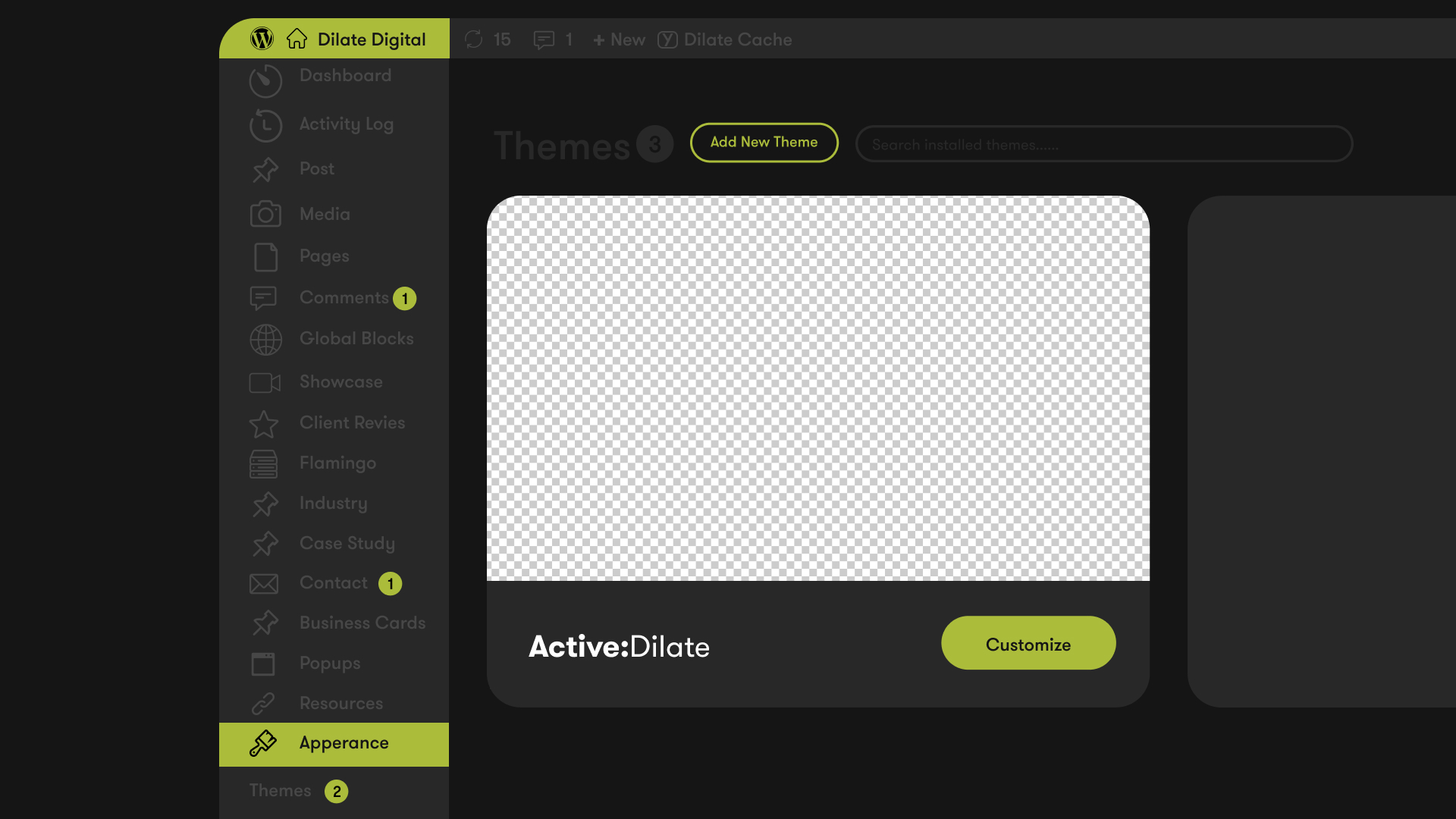
Task: Select the Flamingo icon in sidebar
Action: 264,463
